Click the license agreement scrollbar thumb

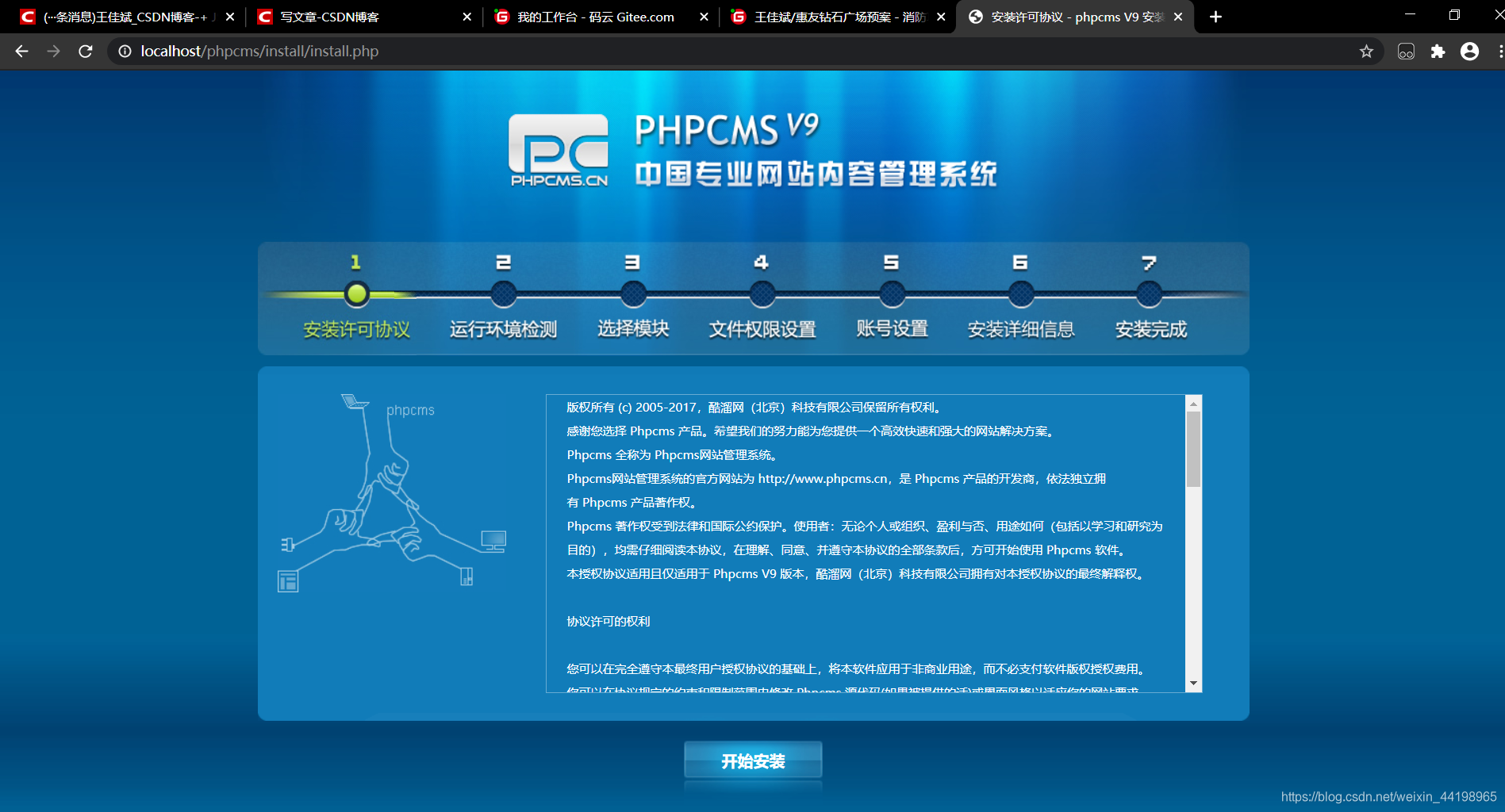click(x=1193, y=449)
